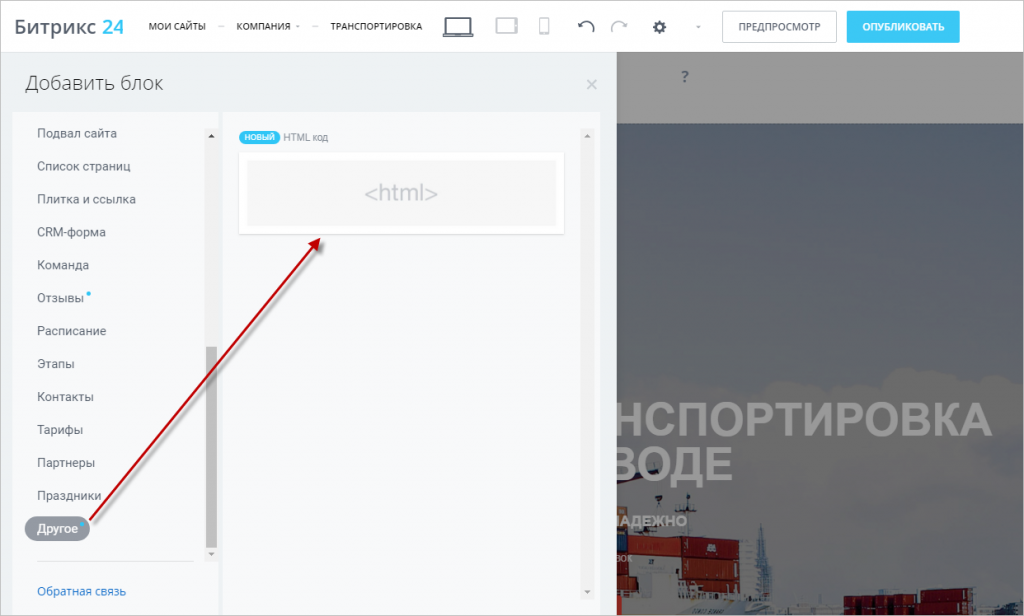Image resolution: width=1024 pixels, height=616 pixels.
Task: Switch to desktop preview device icon
Action: 458,27
